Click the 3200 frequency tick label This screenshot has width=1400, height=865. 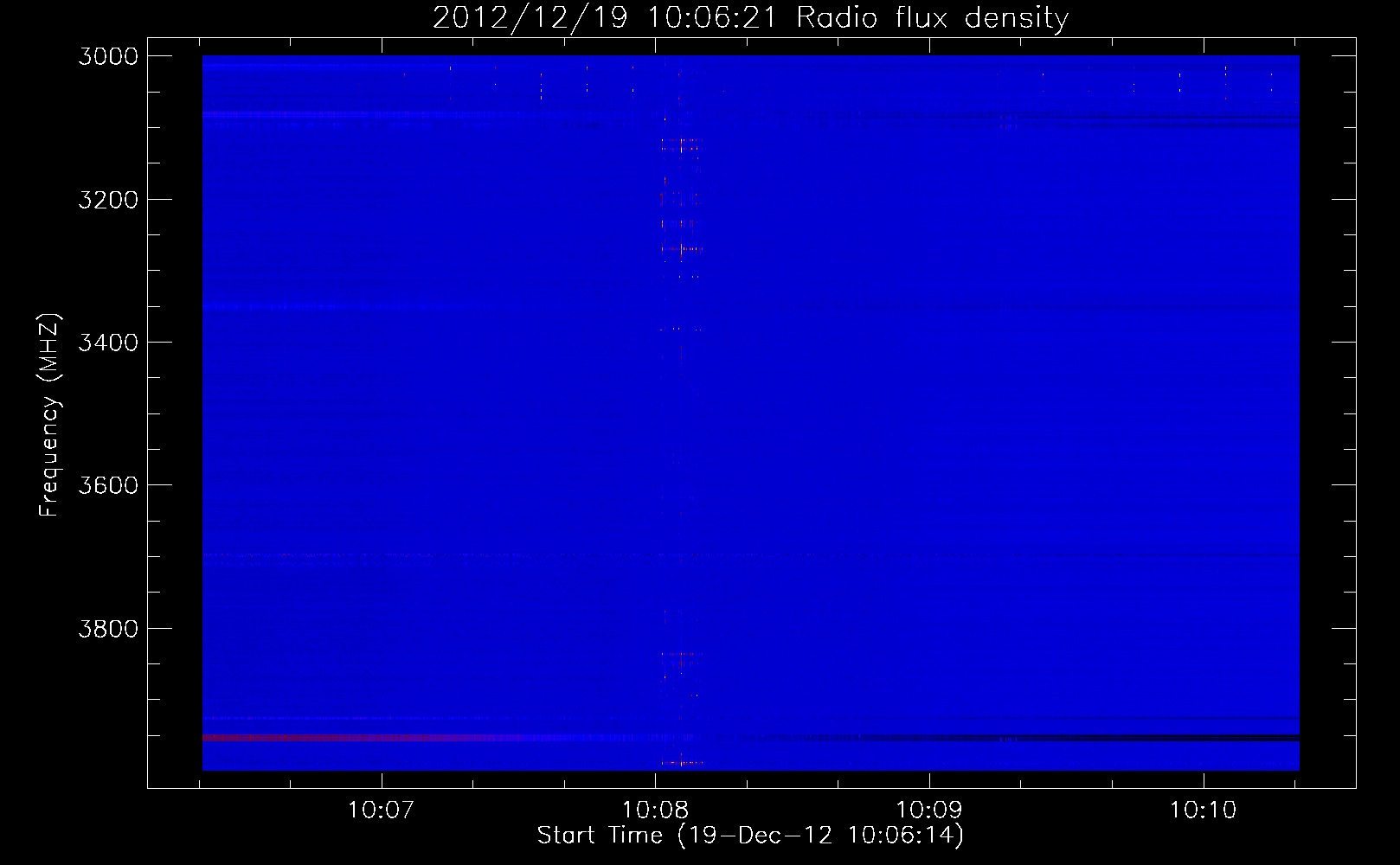tap(108, 200)
